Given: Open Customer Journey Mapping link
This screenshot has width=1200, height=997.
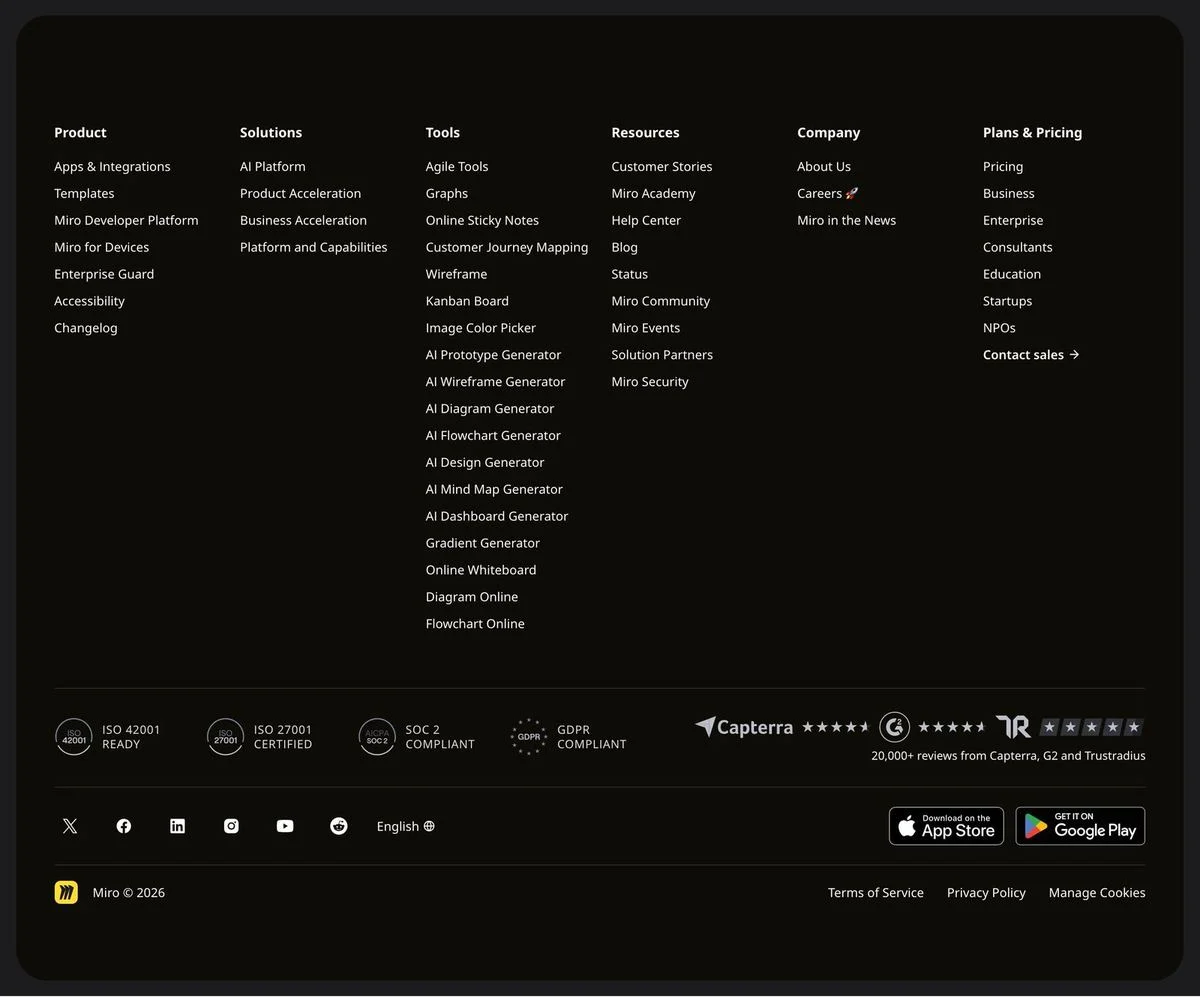Looking at the screenshot, I should coord(507,248).
